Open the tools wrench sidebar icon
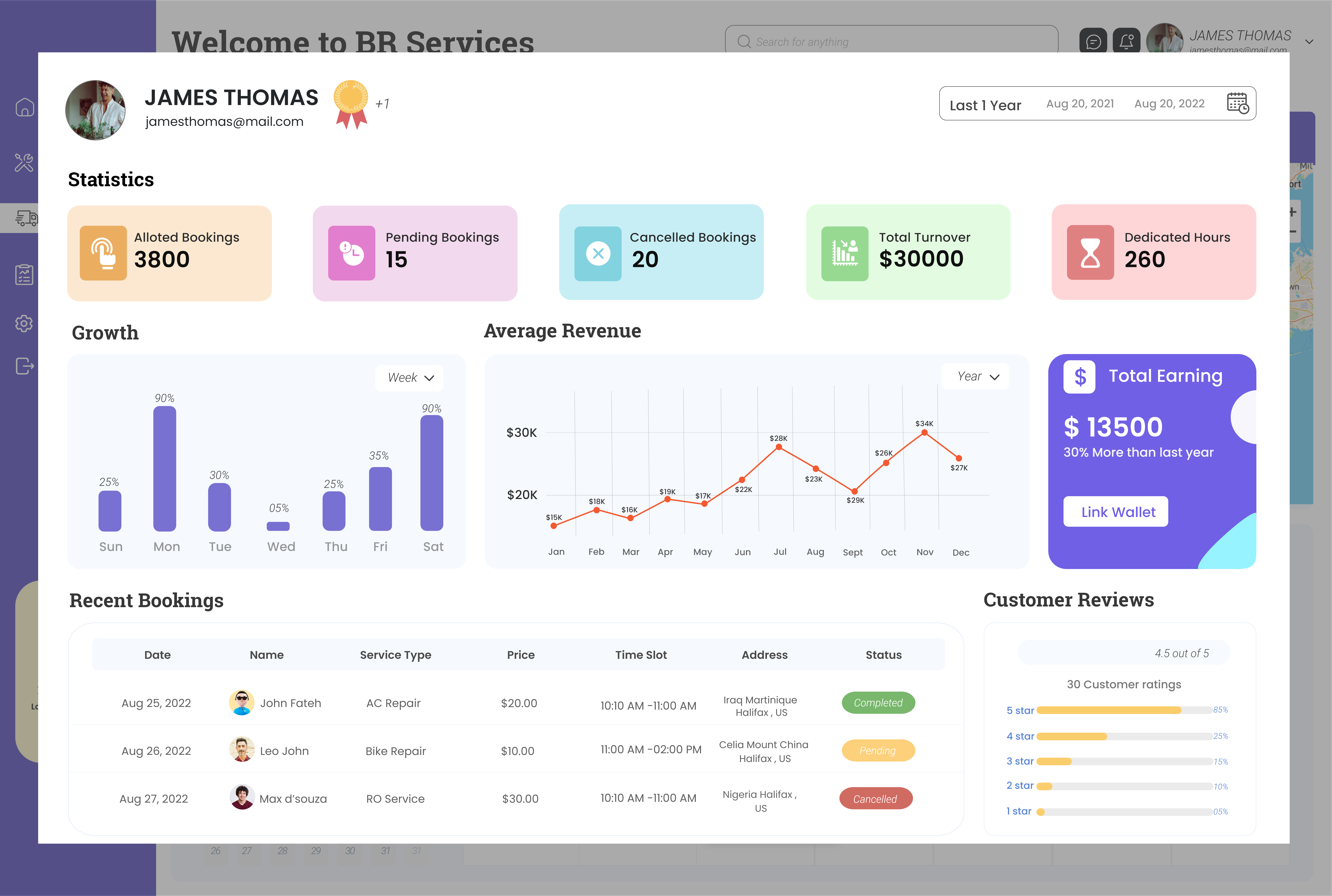The image size is (1332, 896). tap(24, 163)
